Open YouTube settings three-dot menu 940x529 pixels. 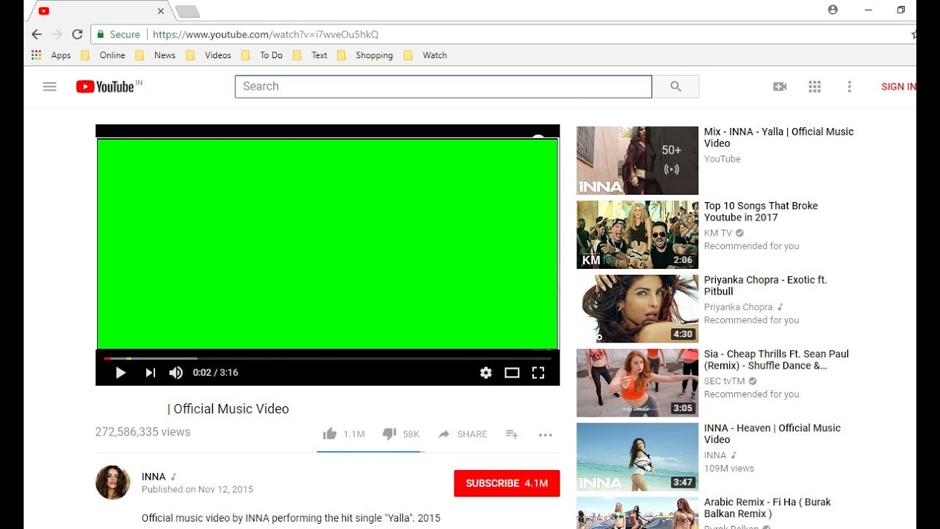(850, 87)
